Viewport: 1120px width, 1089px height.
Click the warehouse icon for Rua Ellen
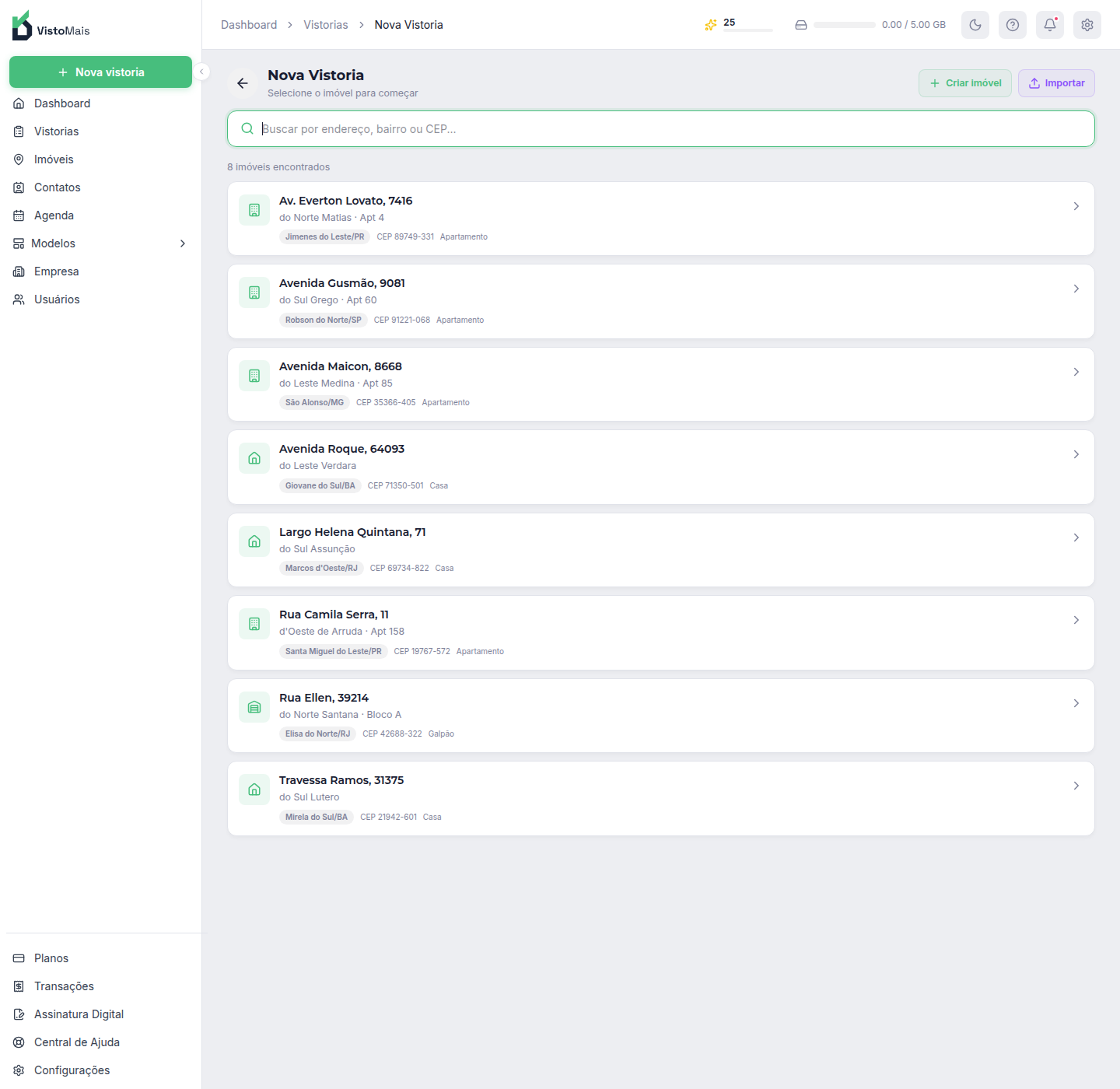click(x=254, y=707)
